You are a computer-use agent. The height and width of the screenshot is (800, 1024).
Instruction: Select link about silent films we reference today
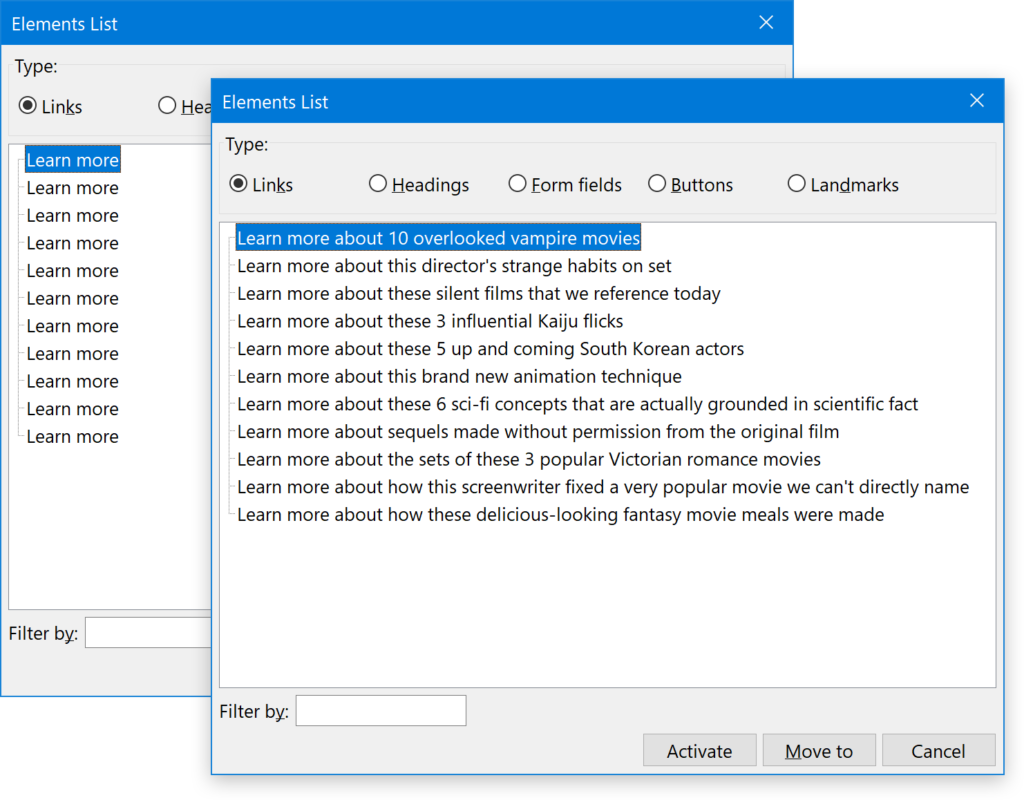coord(479,293)
